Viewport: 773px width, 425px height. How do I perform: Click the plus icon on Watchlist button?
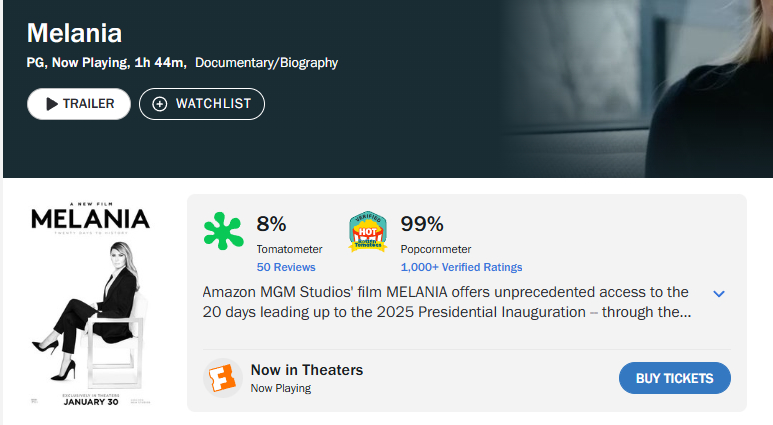tap(160, 104)
